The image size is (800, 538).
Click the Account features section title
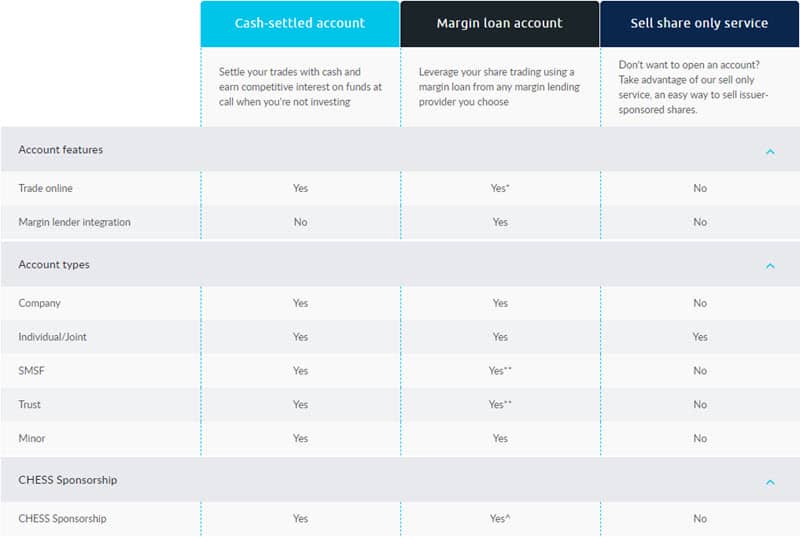point(61,150)
